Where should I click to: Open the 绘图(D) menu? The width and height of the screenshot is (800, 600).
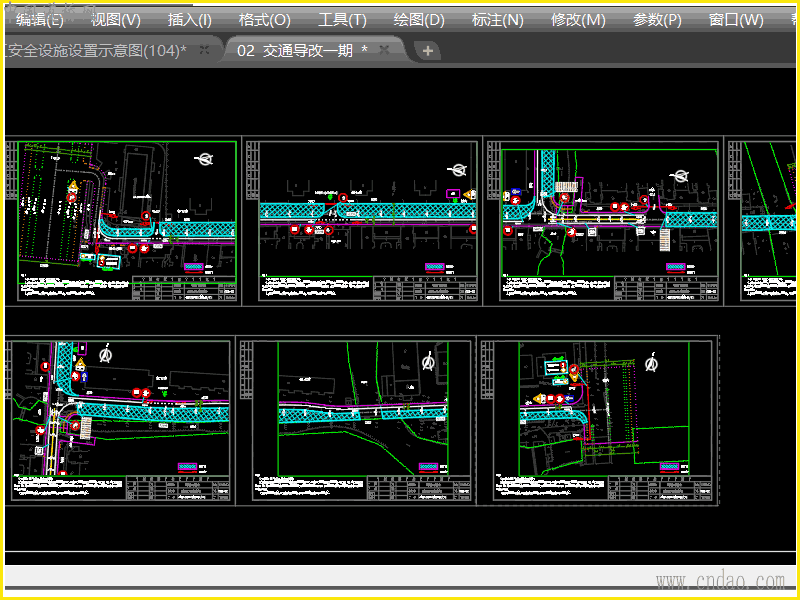pyautogui.click(x=419, y=20)
